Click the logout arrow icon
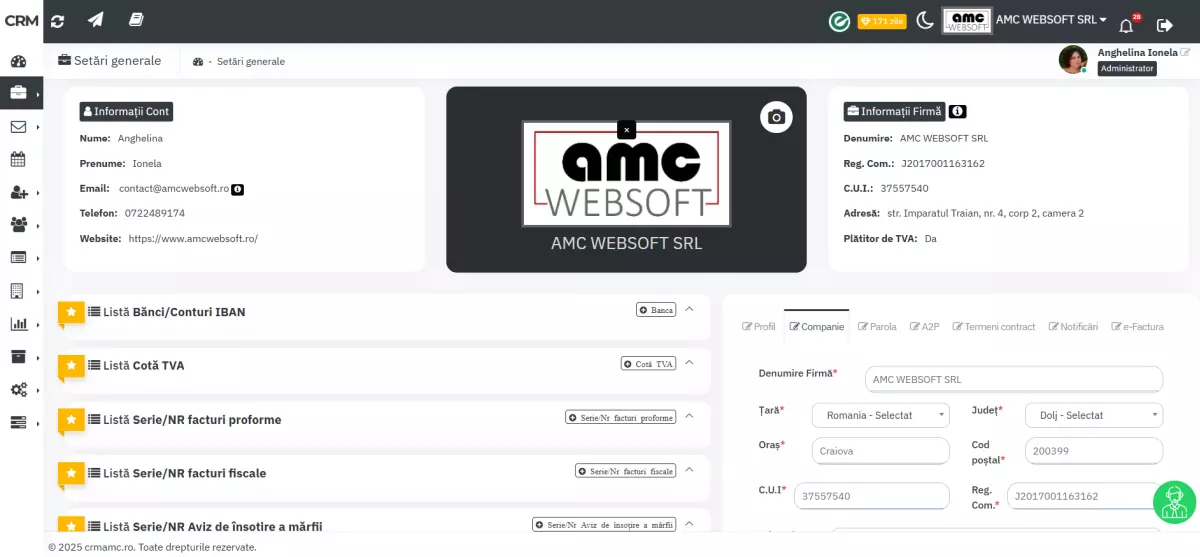 click(1164, 25)
